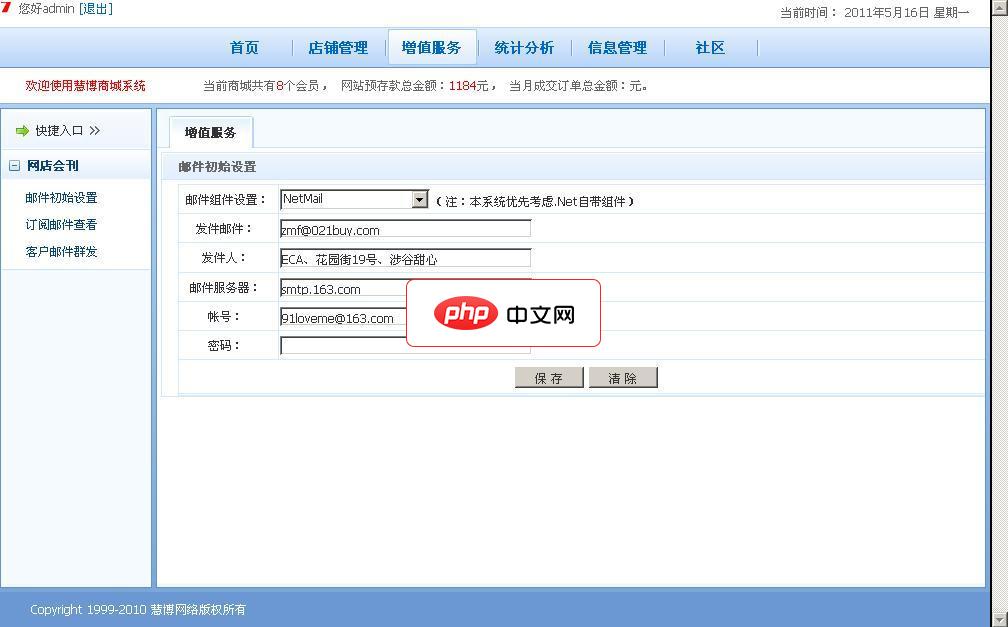Click the 保存 button to save settings
The image size is (1008, 627).
(x=548, y=377)
